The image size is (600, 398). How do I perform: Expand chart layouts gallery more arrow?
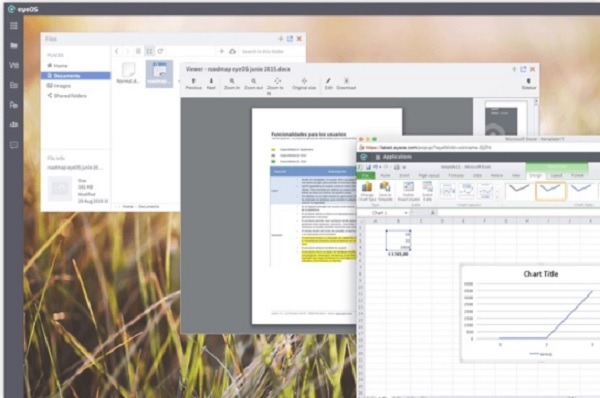click(497, 197)
